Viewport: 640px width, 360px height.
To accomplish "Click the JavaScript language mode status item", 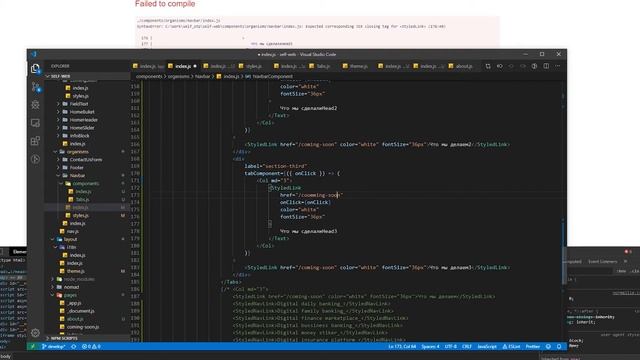I will (x=487, y=347).
